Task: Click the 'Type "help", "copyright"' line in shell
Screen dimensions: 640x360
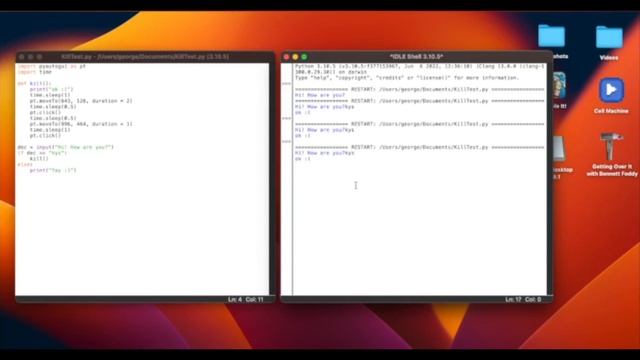Action: pyautogui.click(x=407, y=78)
